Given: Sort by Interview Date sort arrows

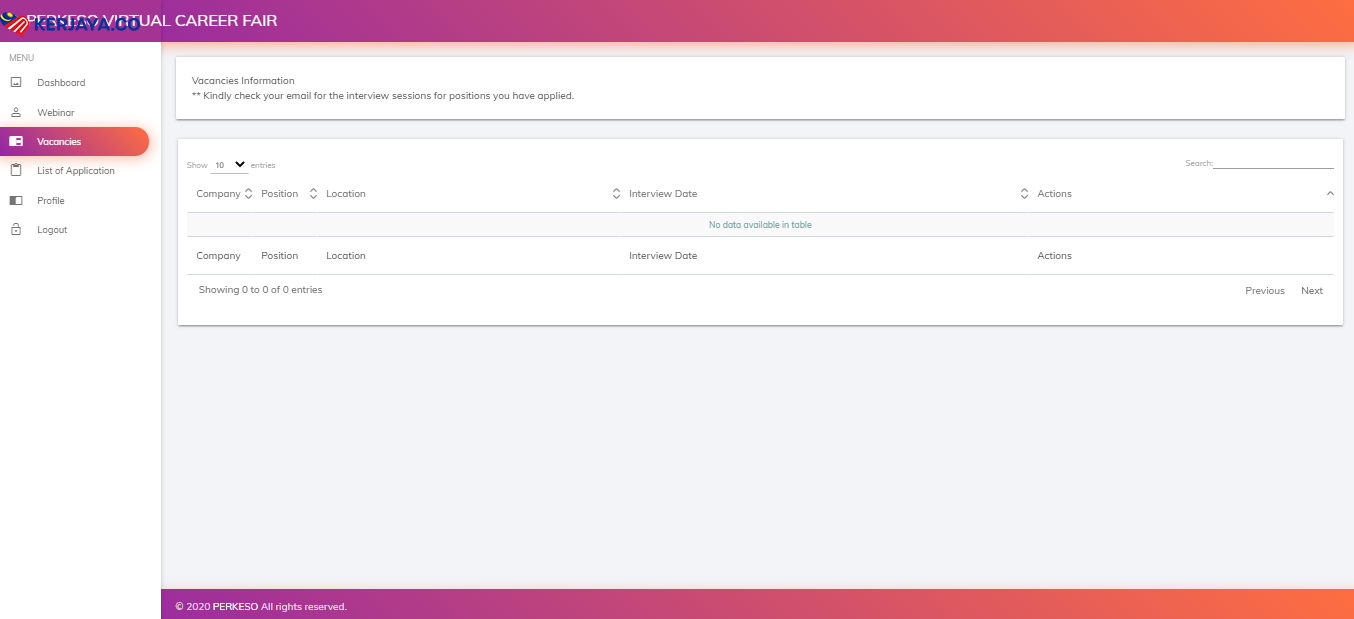Looking at the screenshot, I should (1024, 194).
